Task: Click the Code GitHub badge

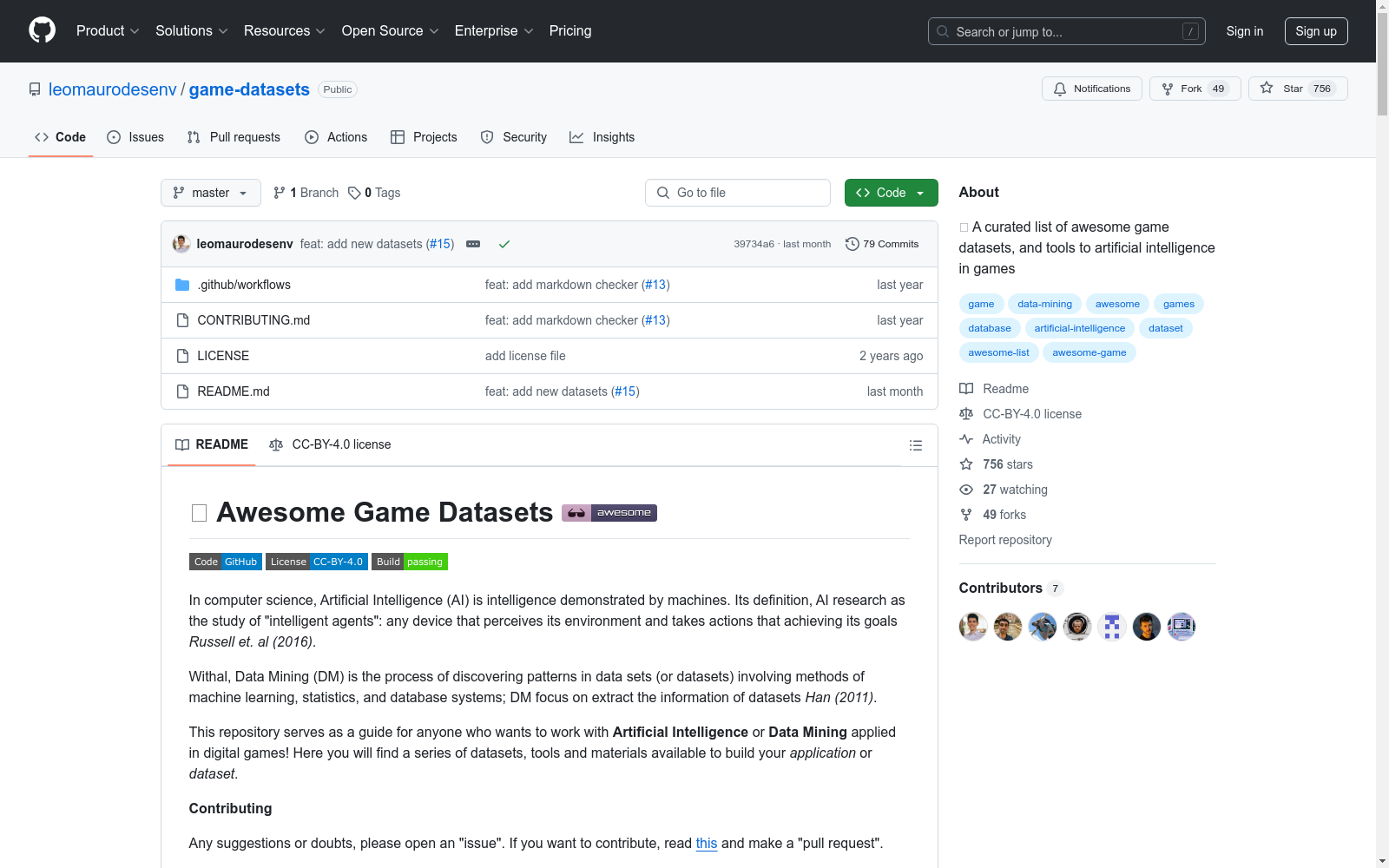Action: pos(226,562)
